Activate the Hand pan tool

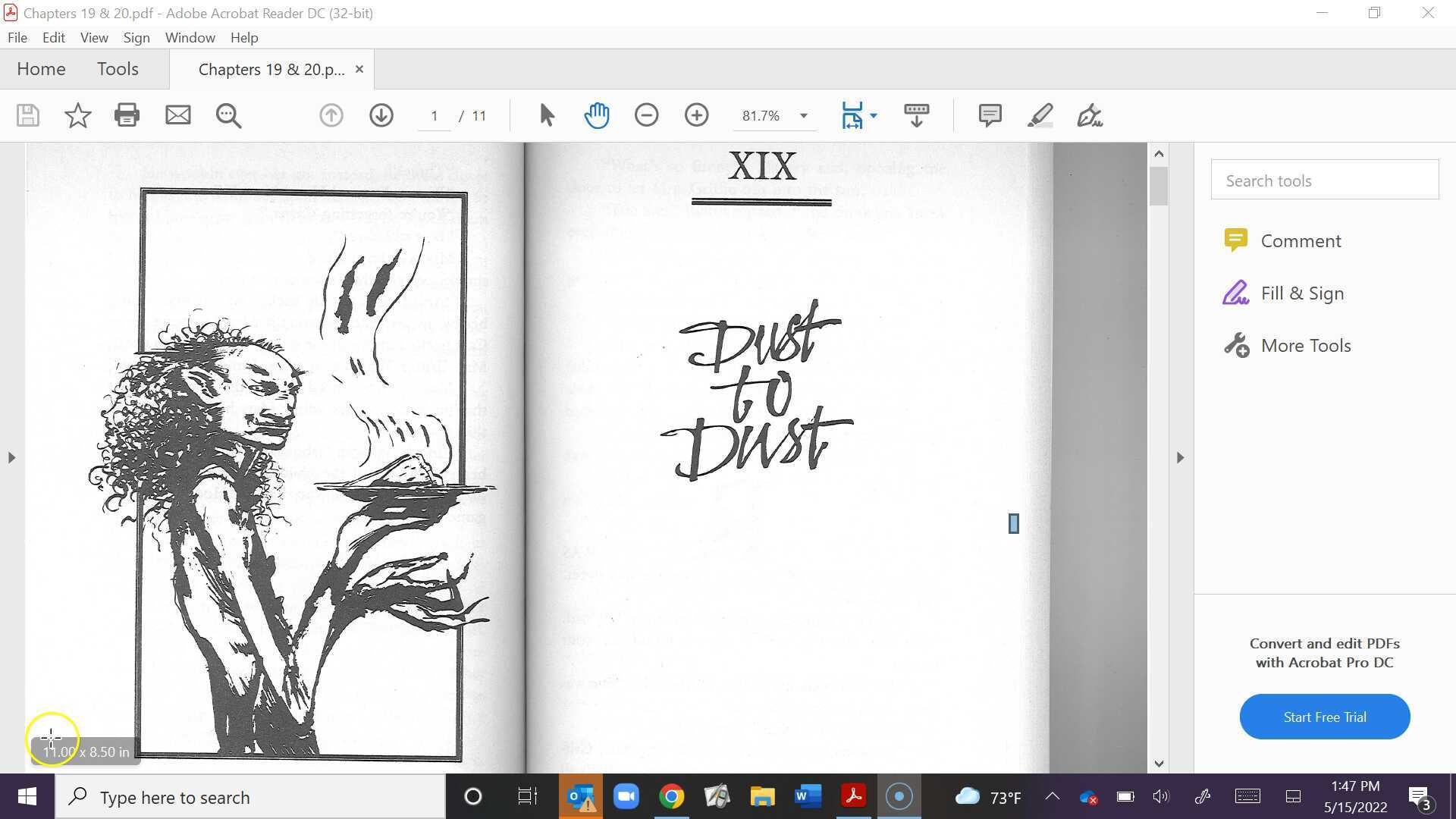pos(597,115)
